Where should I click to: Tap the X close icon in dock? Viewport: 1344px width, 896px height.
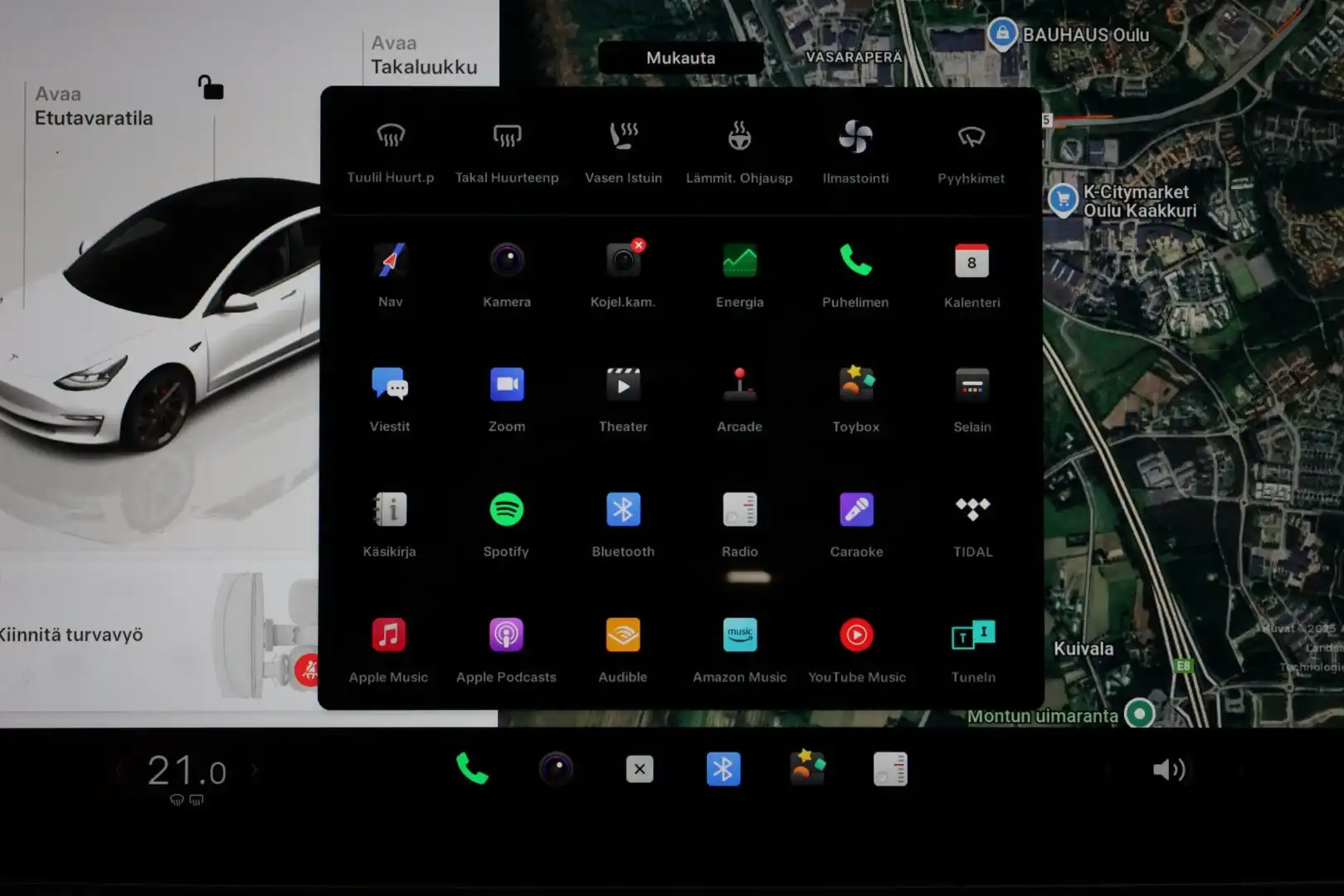[x=640, y=769]
